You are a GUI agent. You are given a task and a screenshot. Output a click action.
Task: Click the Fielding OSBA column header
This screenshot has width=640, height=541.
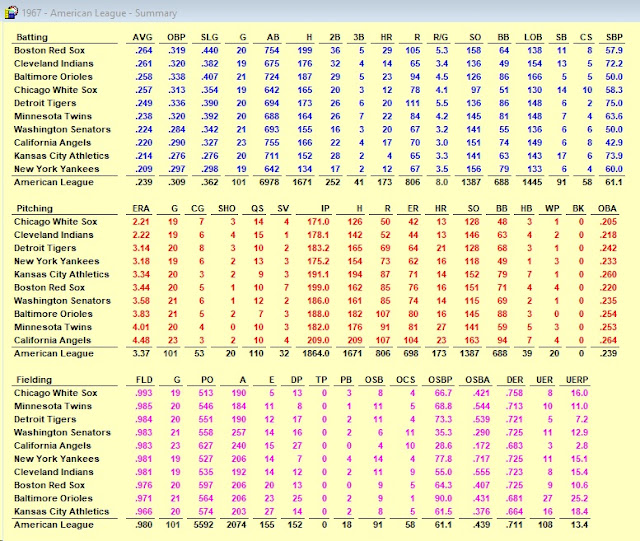click(x=477, y=380)
